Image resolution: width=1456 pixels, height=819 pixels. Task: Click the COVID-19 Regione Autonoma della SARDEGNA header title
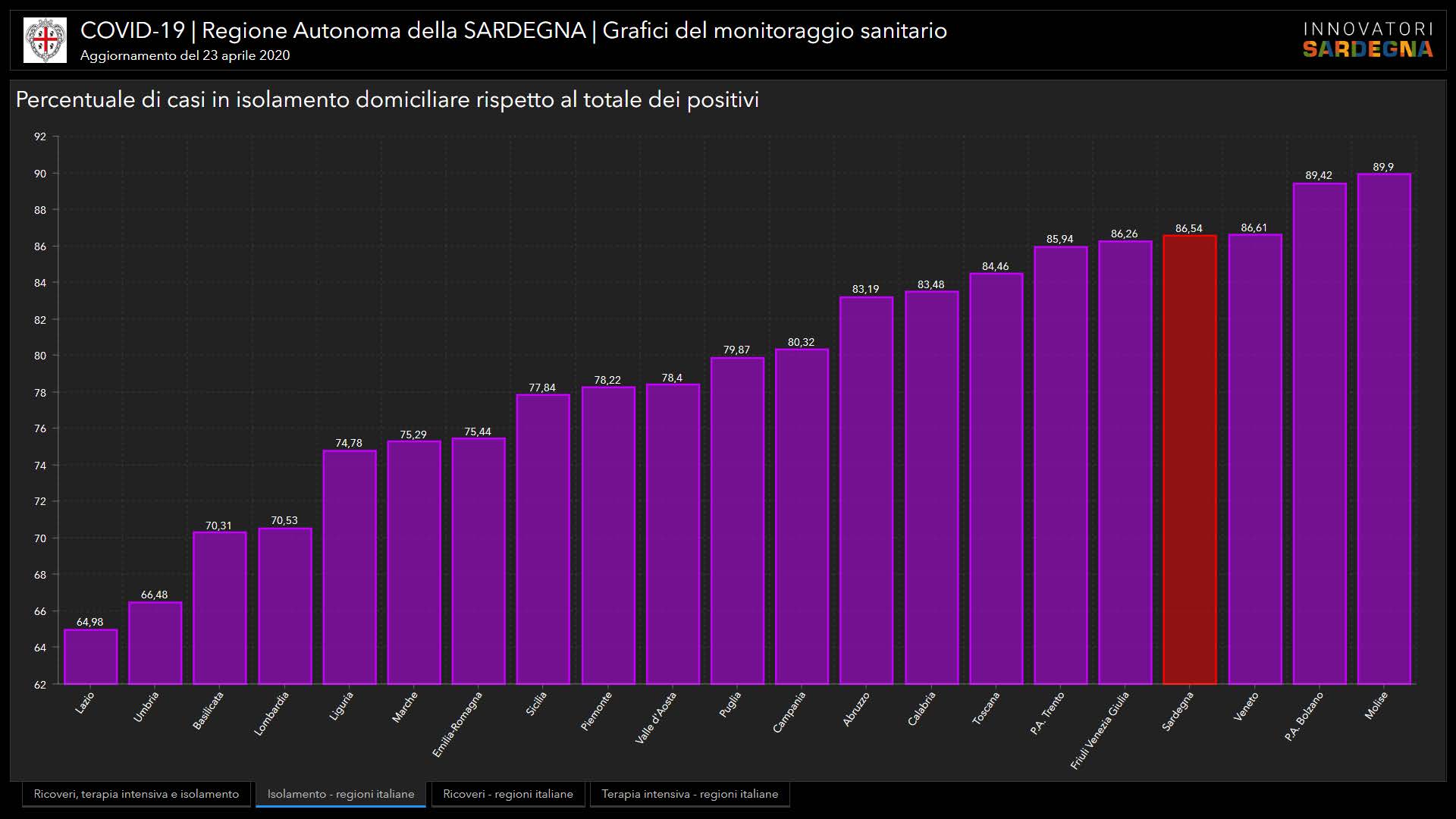(x=513, y=30)
